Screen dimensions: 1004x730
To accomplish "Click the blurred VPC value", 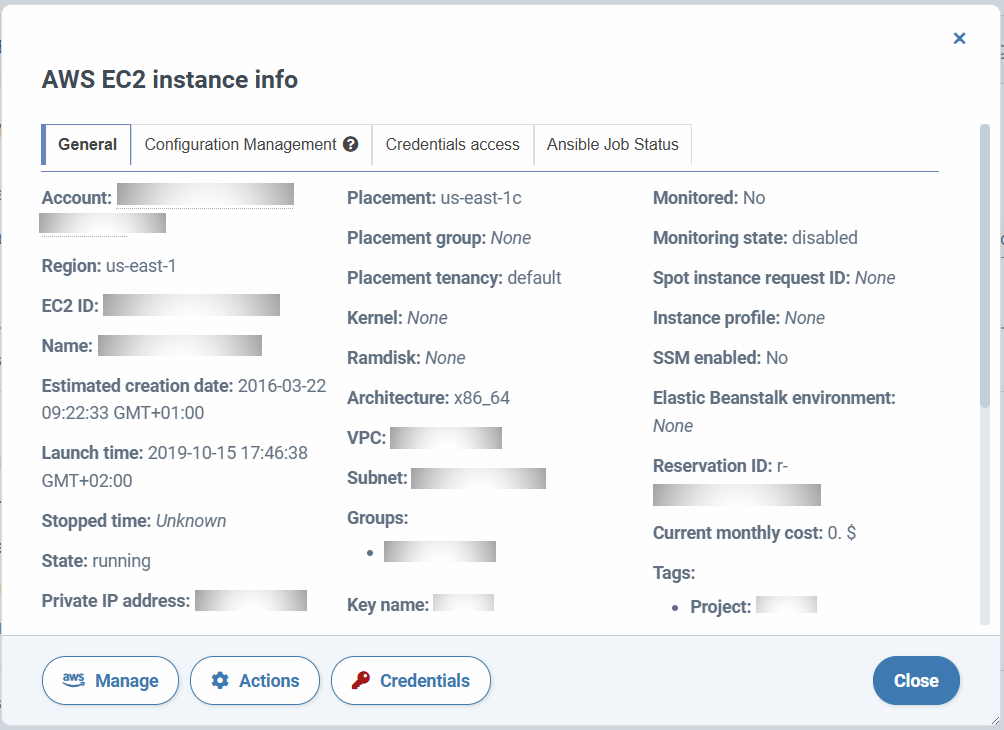I will (x=446, y=438).
